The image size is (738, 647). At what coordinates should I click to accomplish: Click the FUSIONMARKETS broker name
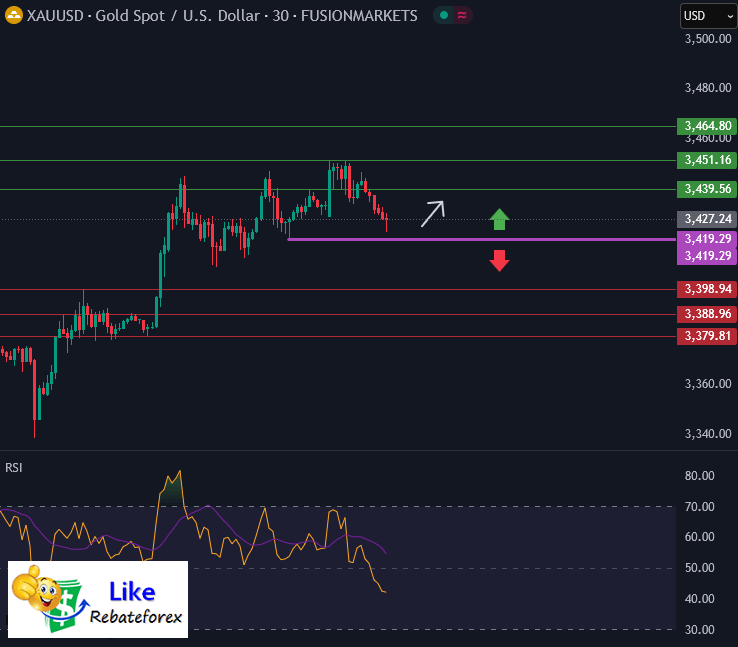359,16
